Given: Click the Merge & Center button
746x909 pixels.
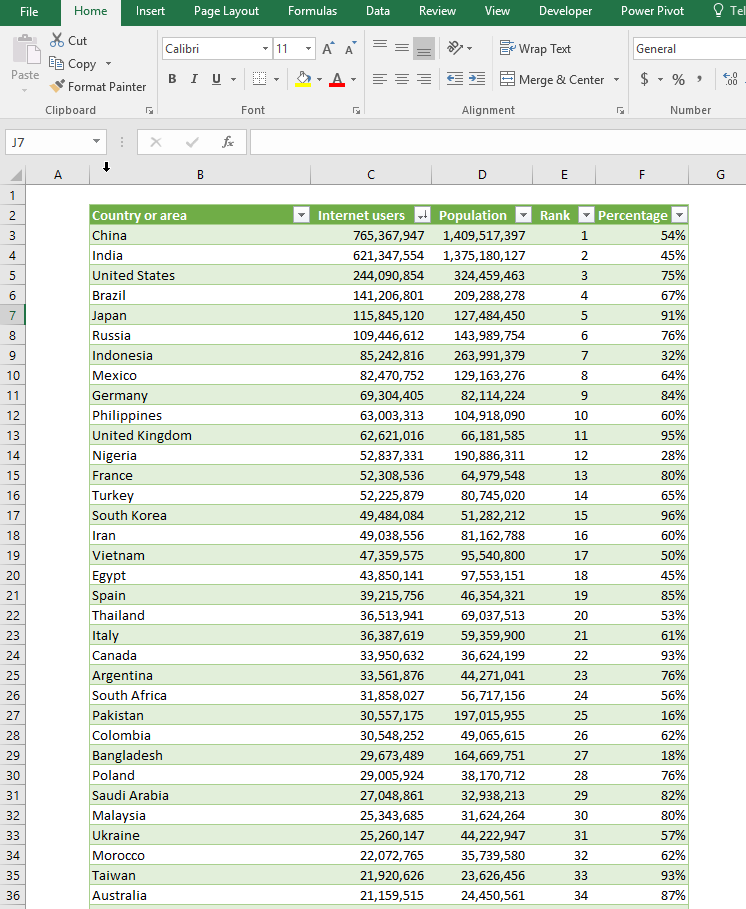Looking at the screenshot, I should 552,80.
